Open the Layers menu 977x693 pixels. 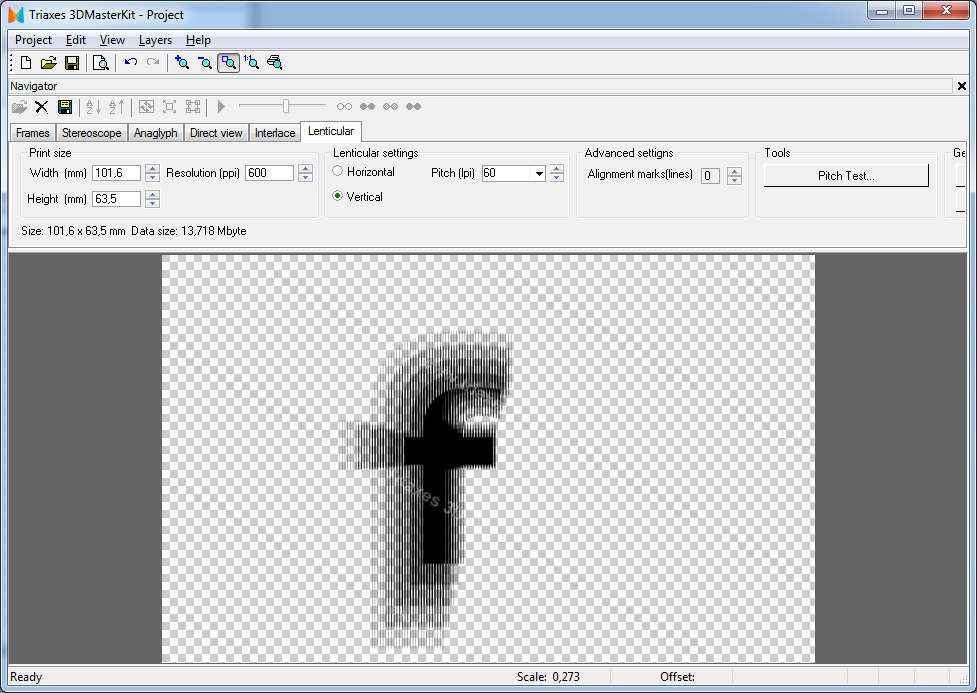(x=155, y=40)
